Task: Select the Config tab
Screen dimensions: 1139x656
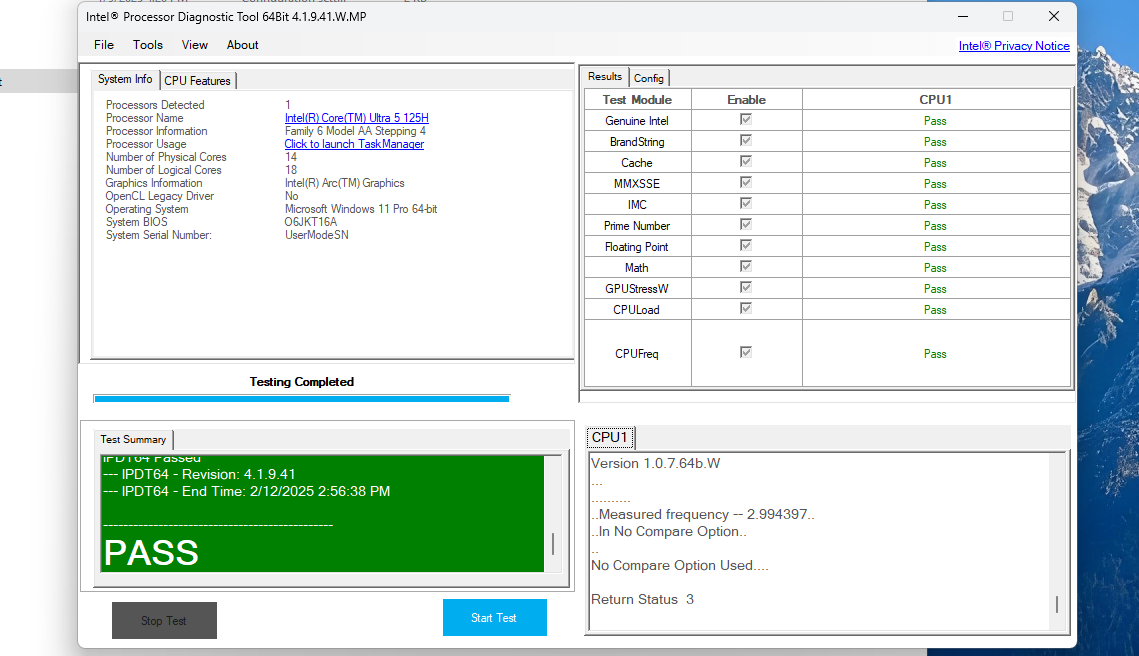Action: (x=649, y=78)
